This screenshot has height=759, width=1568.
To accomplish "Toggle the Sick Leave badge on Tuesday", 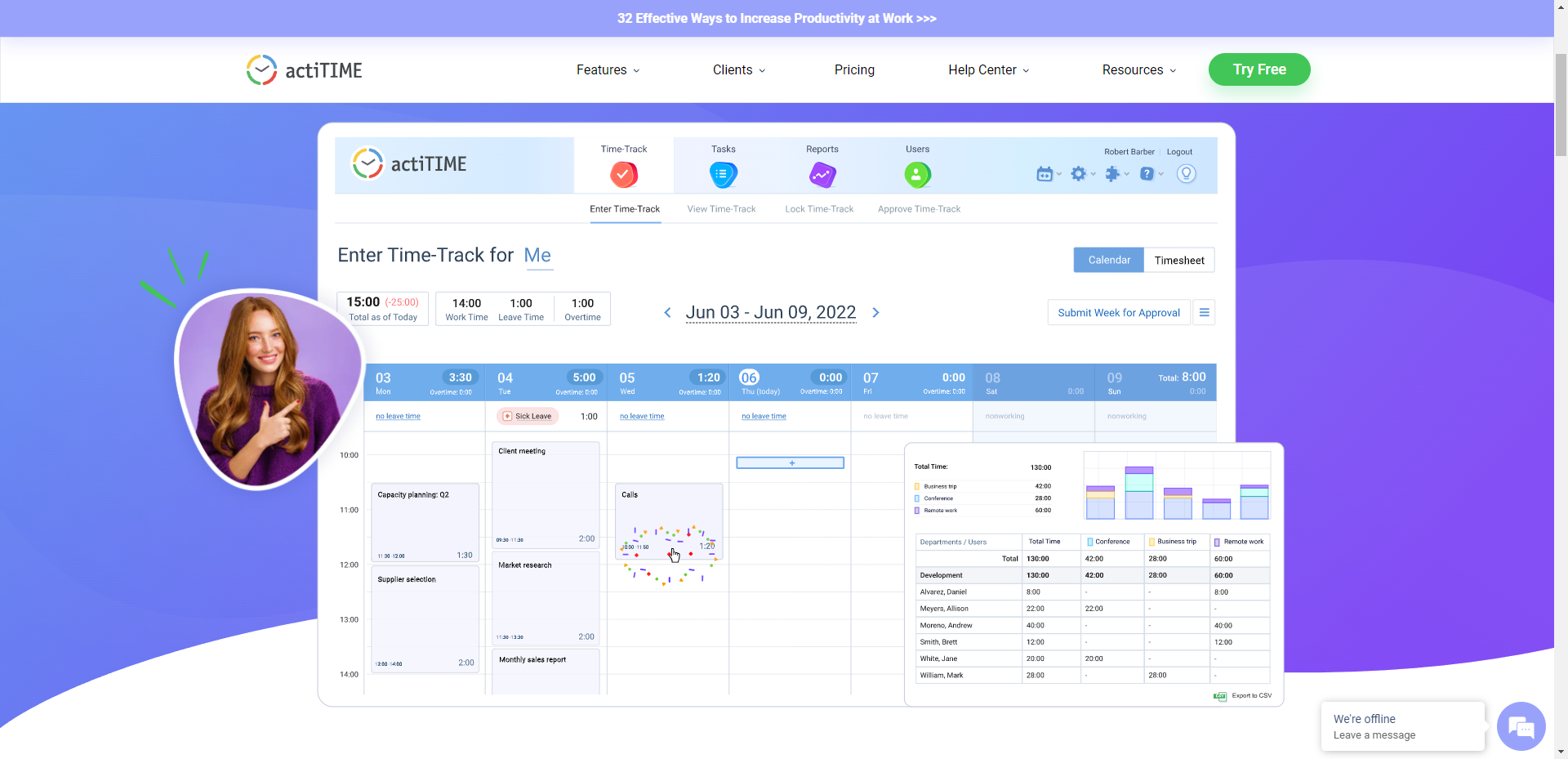I will point(527,416).
